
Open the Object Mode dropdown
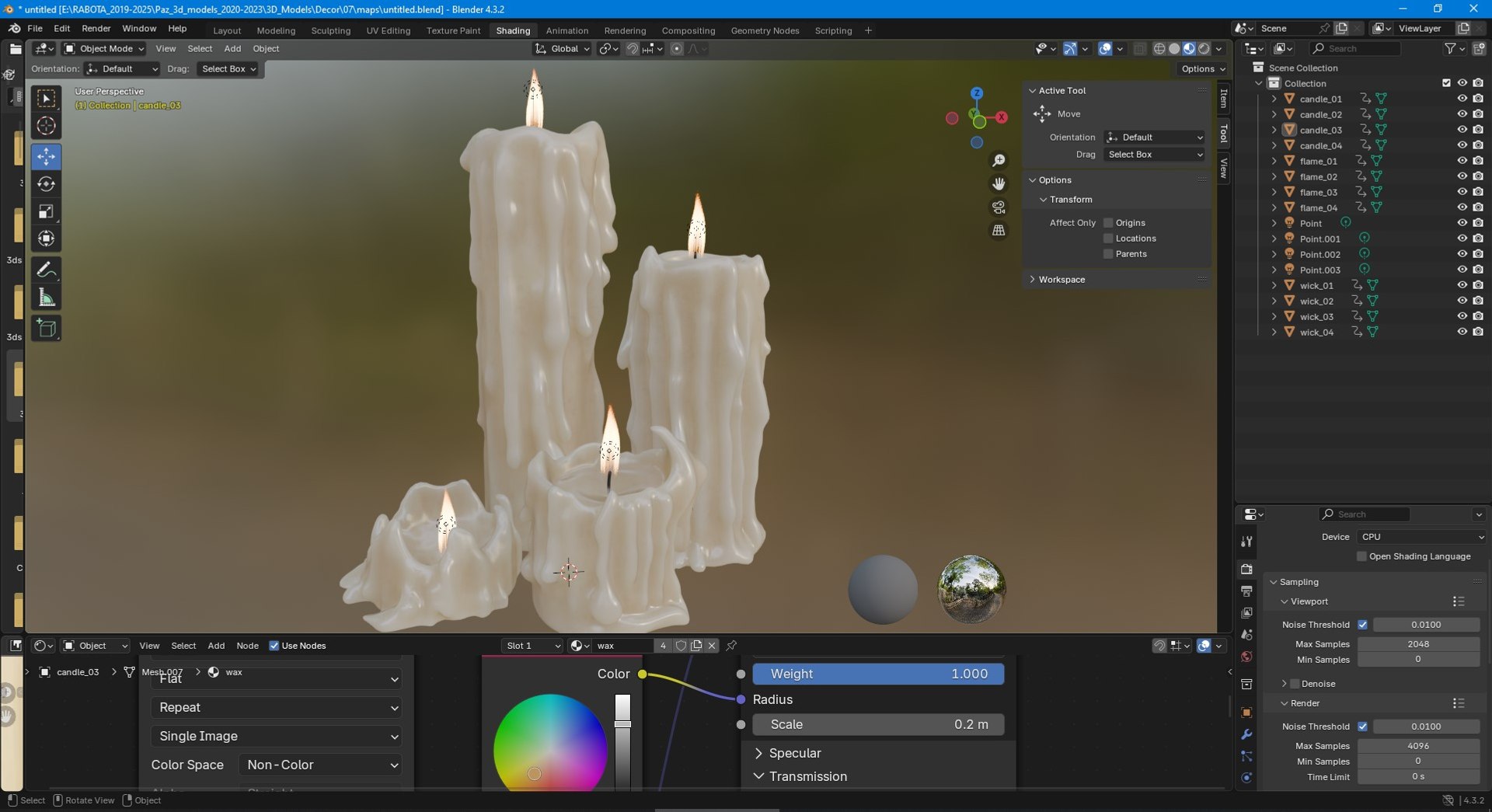click(x=104, y=48)
